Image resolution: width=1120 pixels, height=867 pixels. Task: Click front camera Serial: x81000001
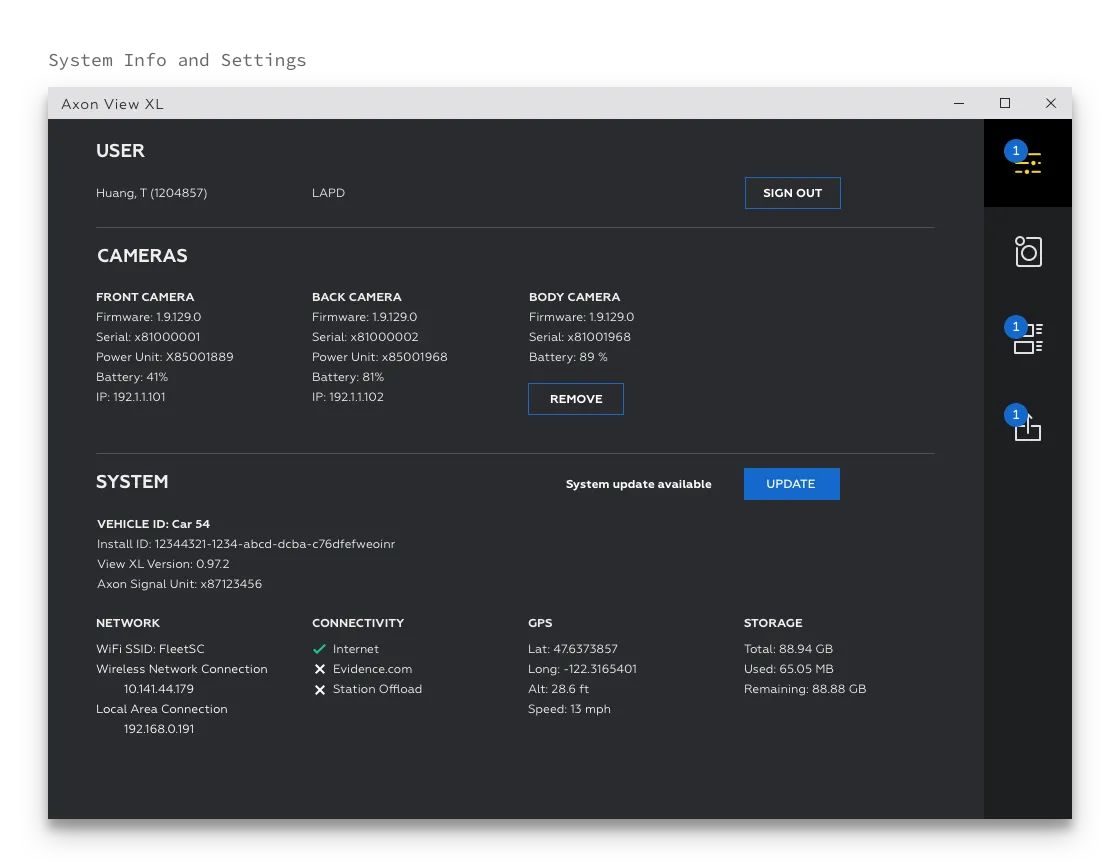[148, 336]
